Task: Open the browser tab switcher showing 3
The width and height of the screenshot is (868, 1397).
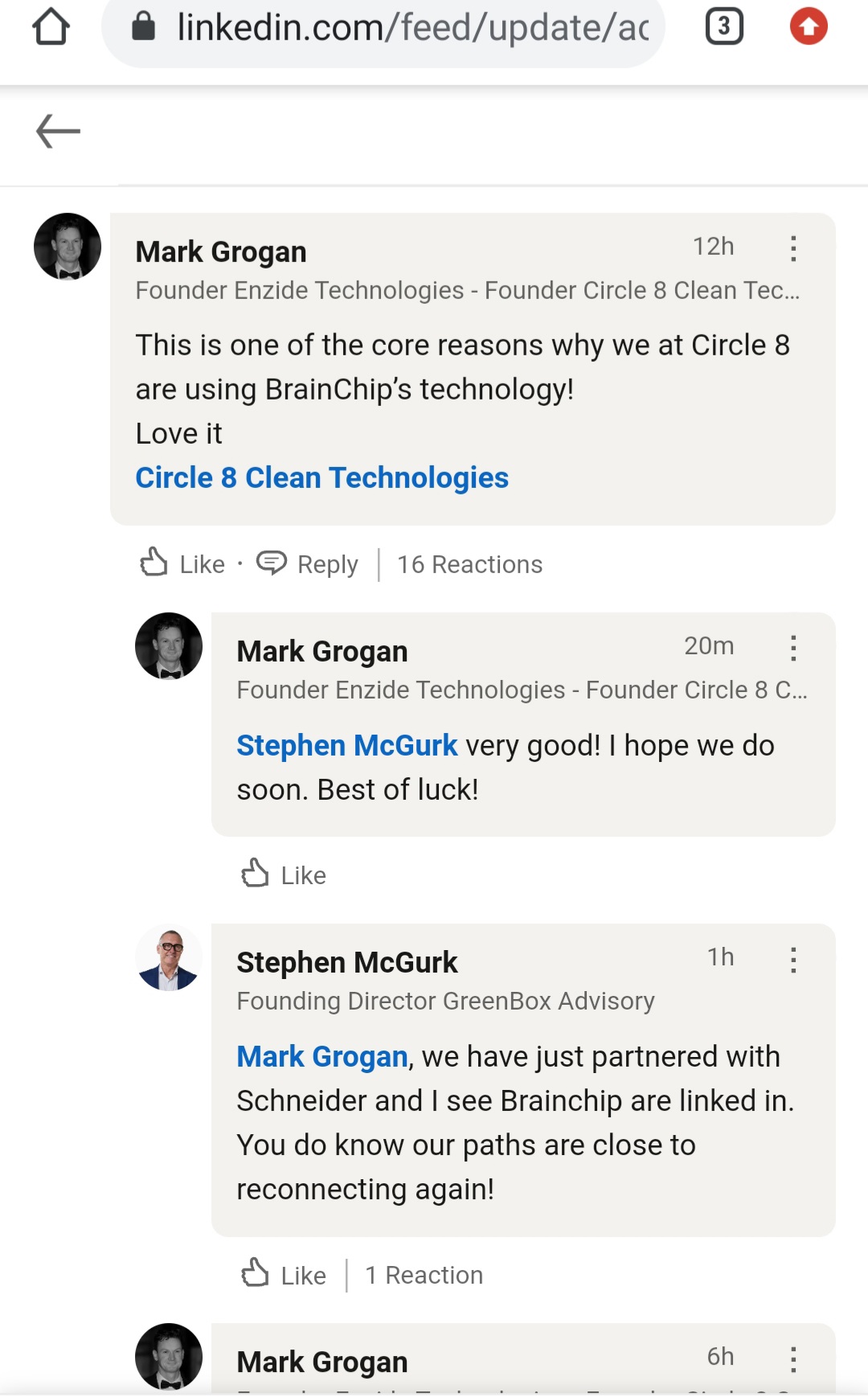Action: (723, 27)
